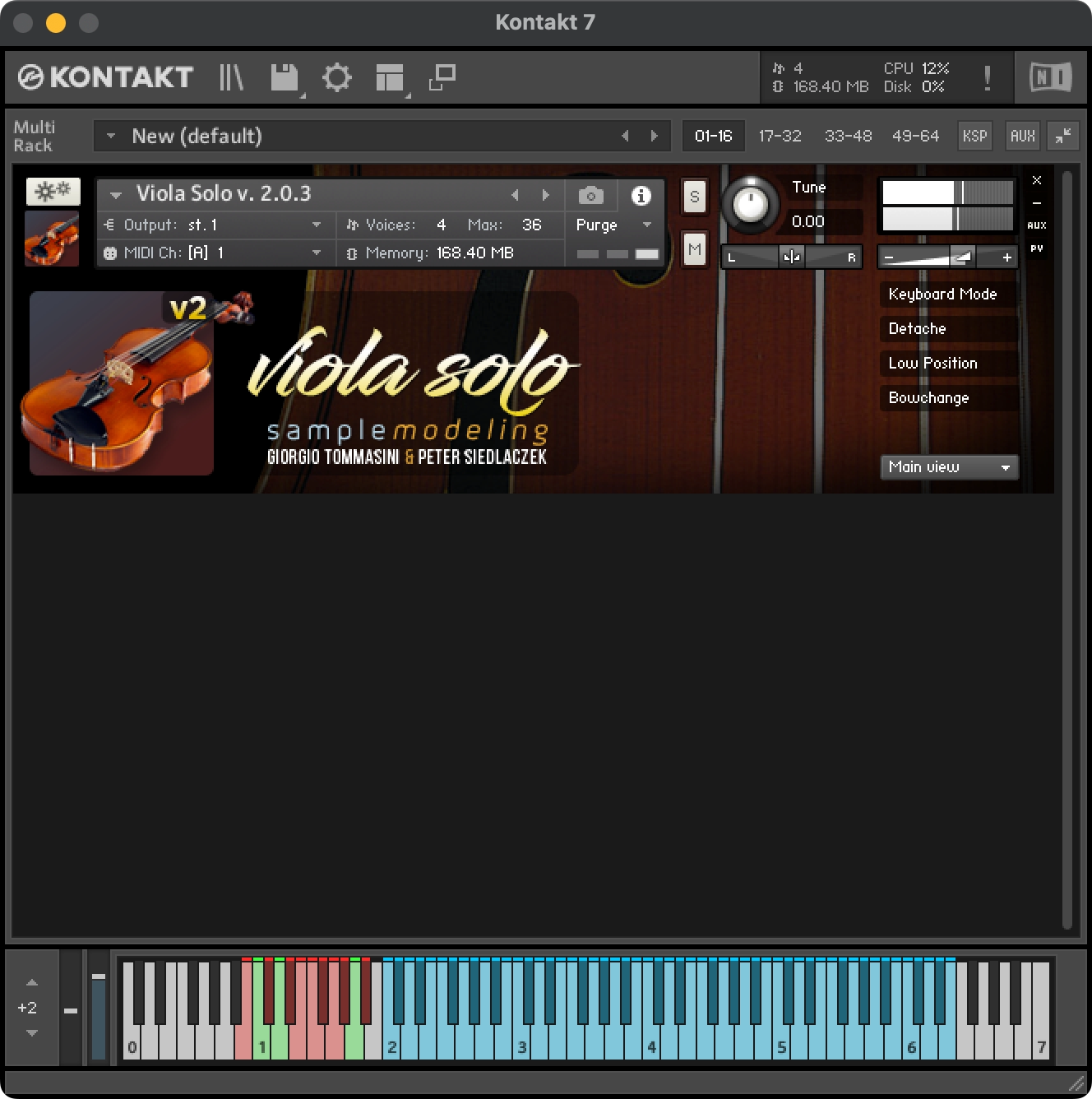This screenshot has height=1099, width=1092.
Task: Open the multi preset dropdown arrow
Action: (110, 136)
